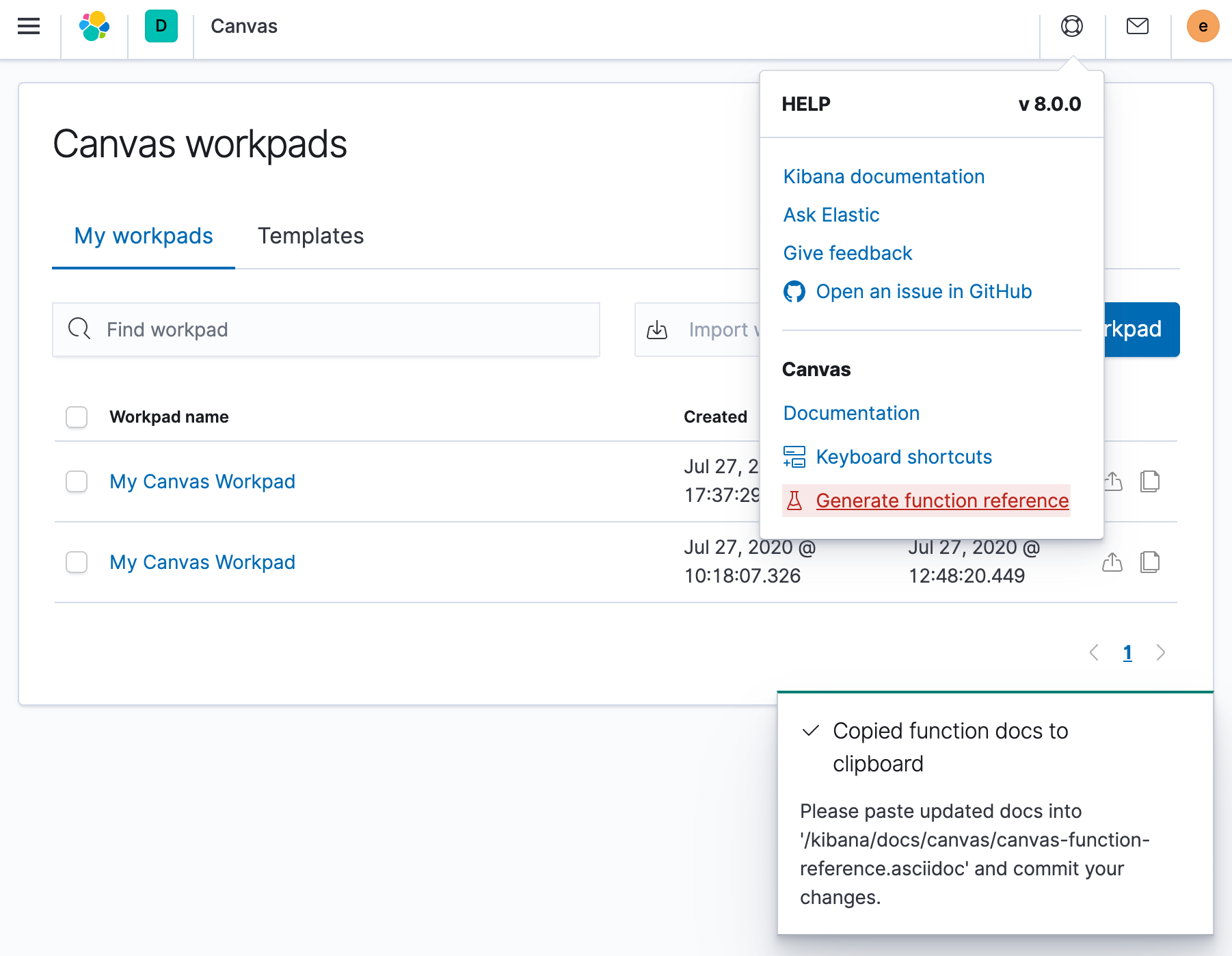Open Ask Elastic link
The height and width of the screenshot is (956, 1232).
(831, 215)
